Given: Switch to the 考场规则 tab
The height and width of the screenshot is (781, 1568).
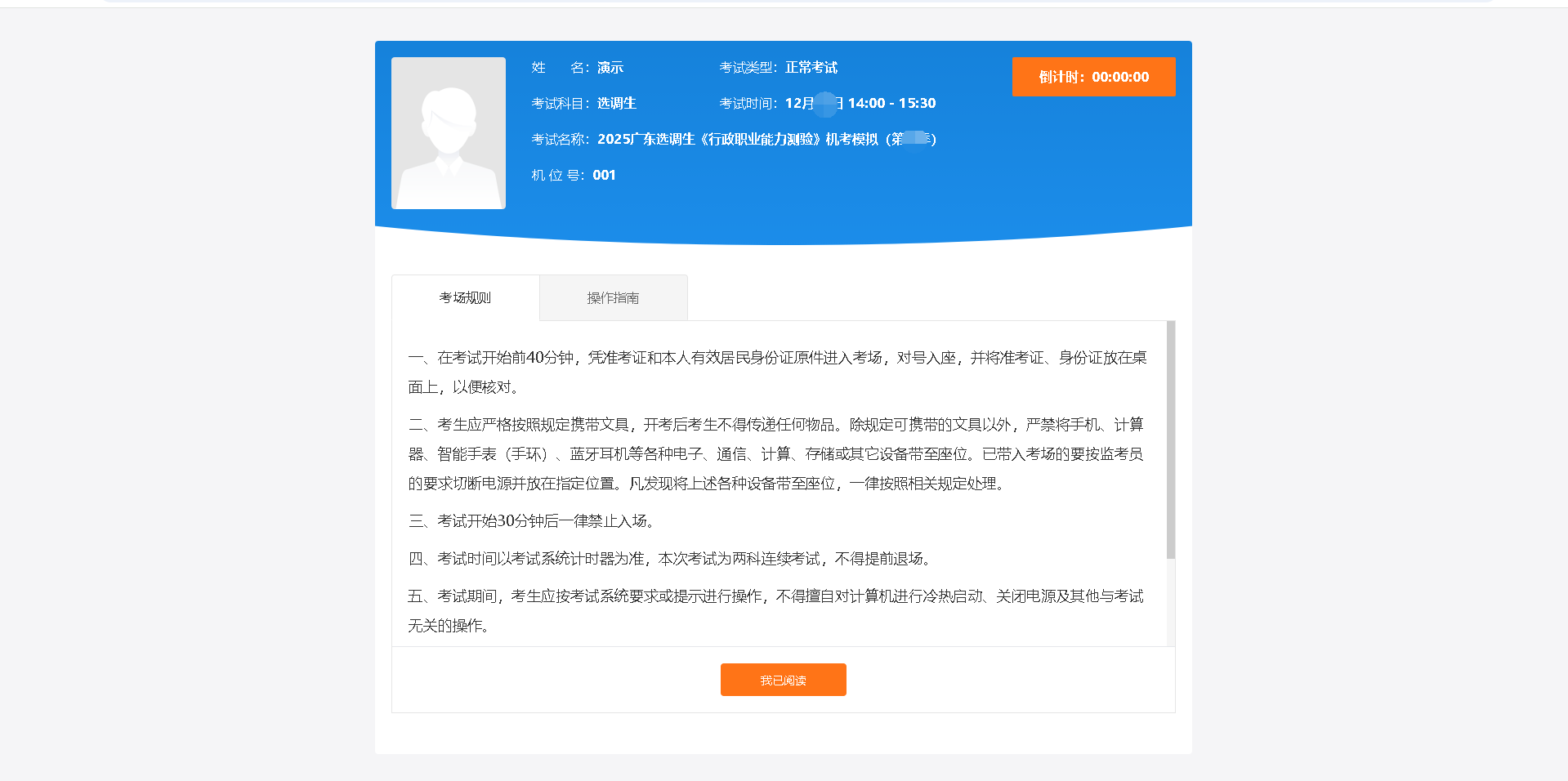Looking at the screenshot, I should 465,297.
